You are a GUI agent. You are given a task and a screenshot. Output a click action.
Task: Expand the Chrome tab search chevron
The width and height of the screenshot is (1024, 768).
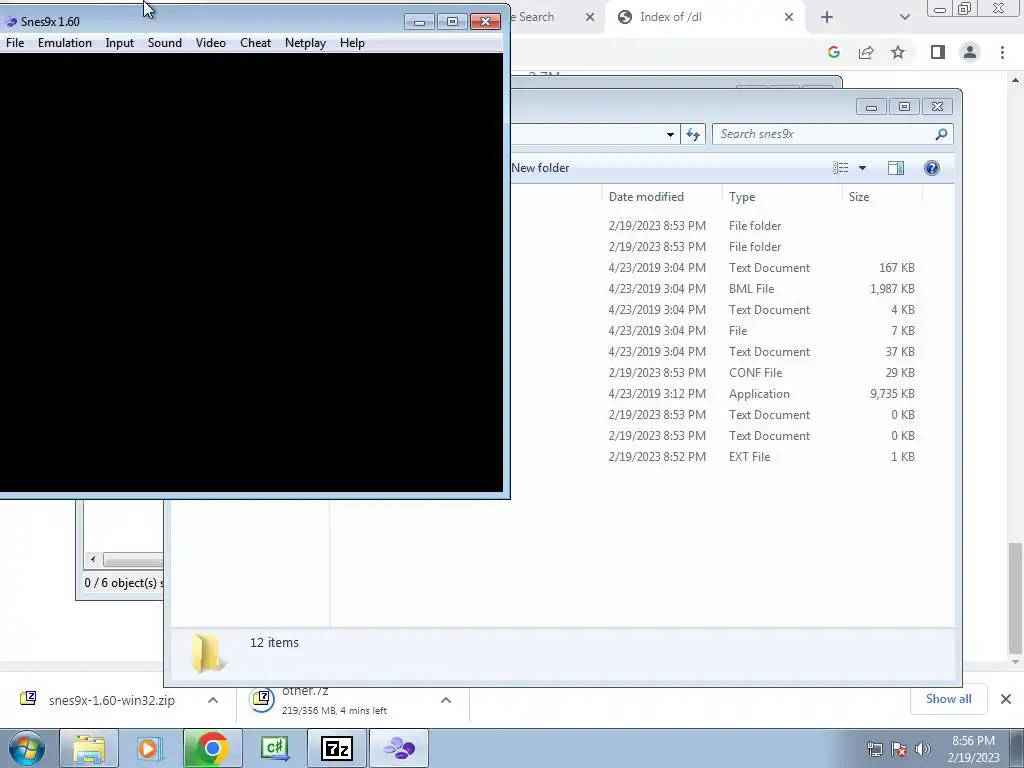pyautogui.click(x=904, y=17)
